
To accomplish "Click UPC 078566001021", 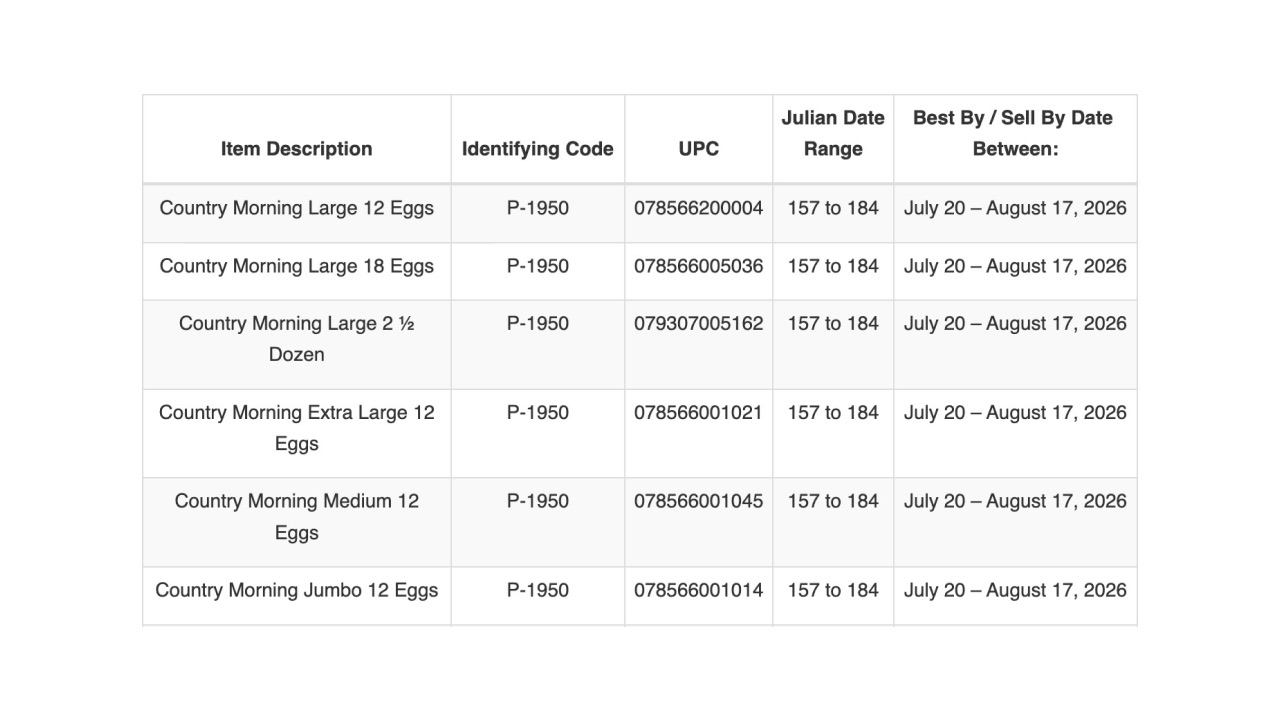I will (x=699, y=412).
